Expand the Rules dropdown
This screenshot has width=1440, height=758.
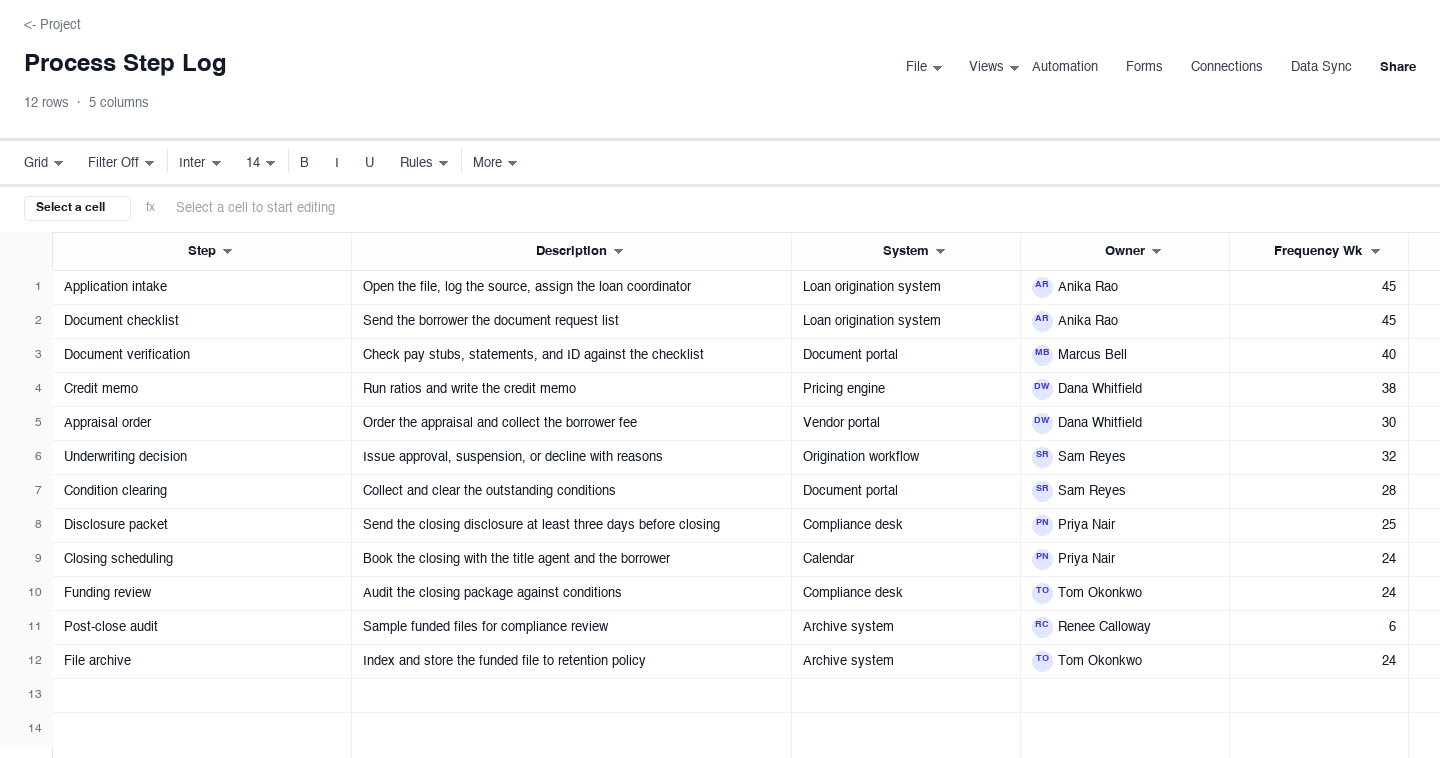pos(424,162)
